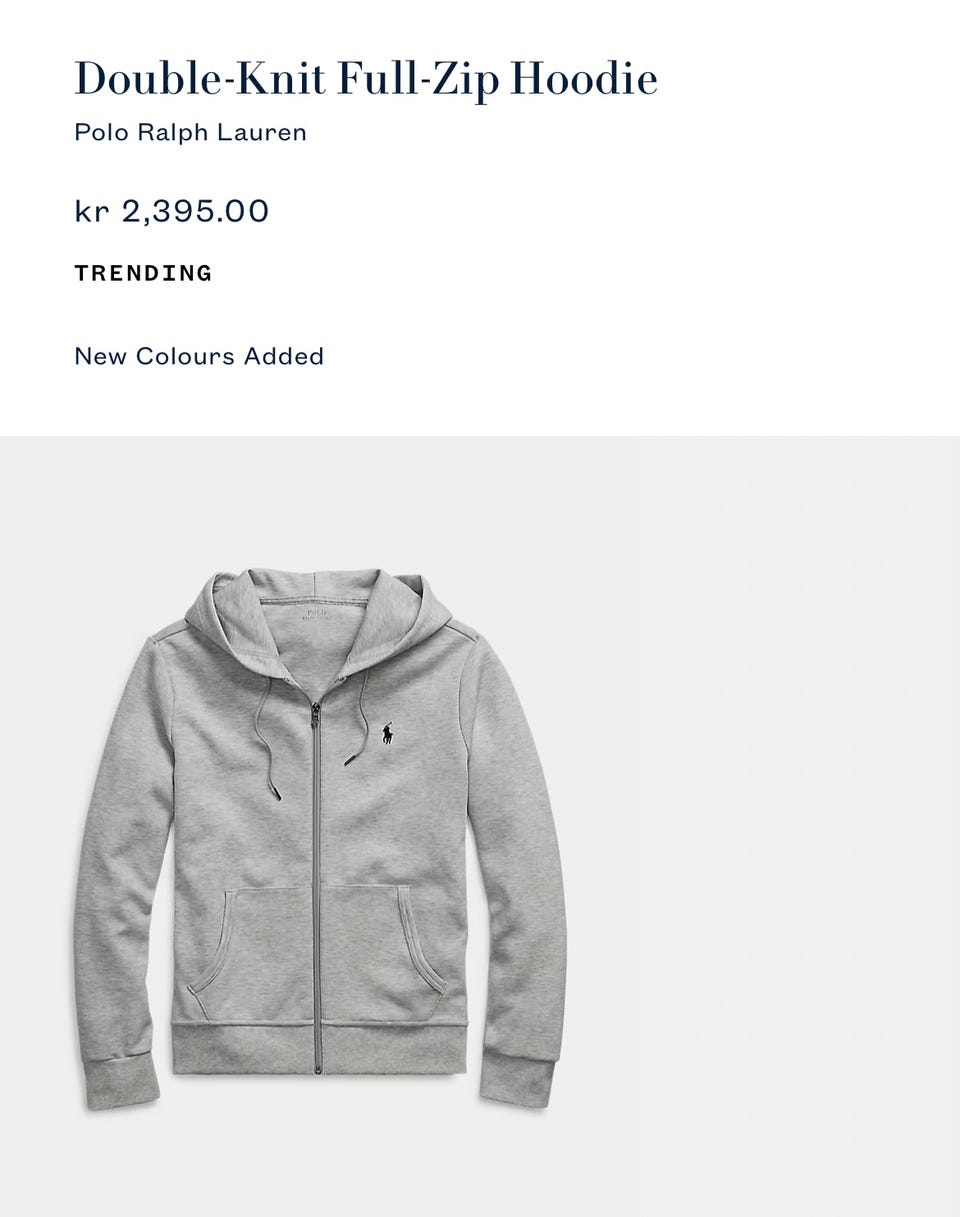Screen dimensions: 960x1217
Task: Click the Double-Knit Full-Zip Hoodie title
Action: click(366, 79)
